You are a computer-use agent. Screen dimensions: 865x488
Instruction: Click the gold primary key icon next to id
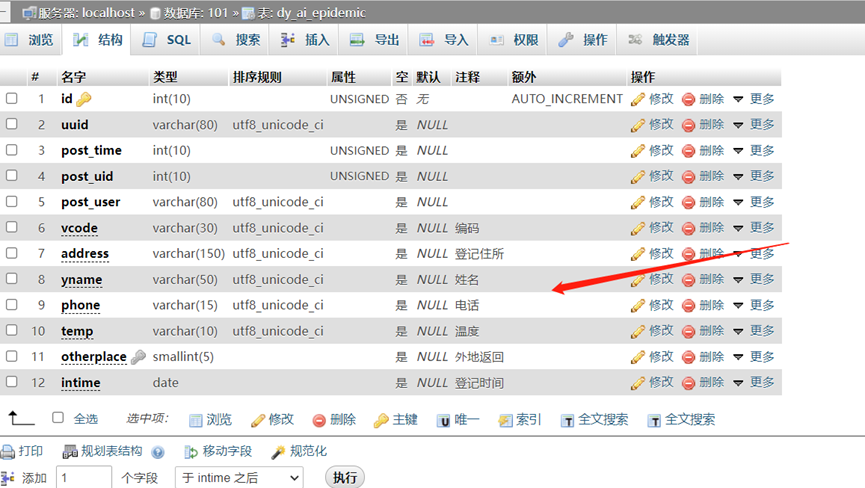84,99
